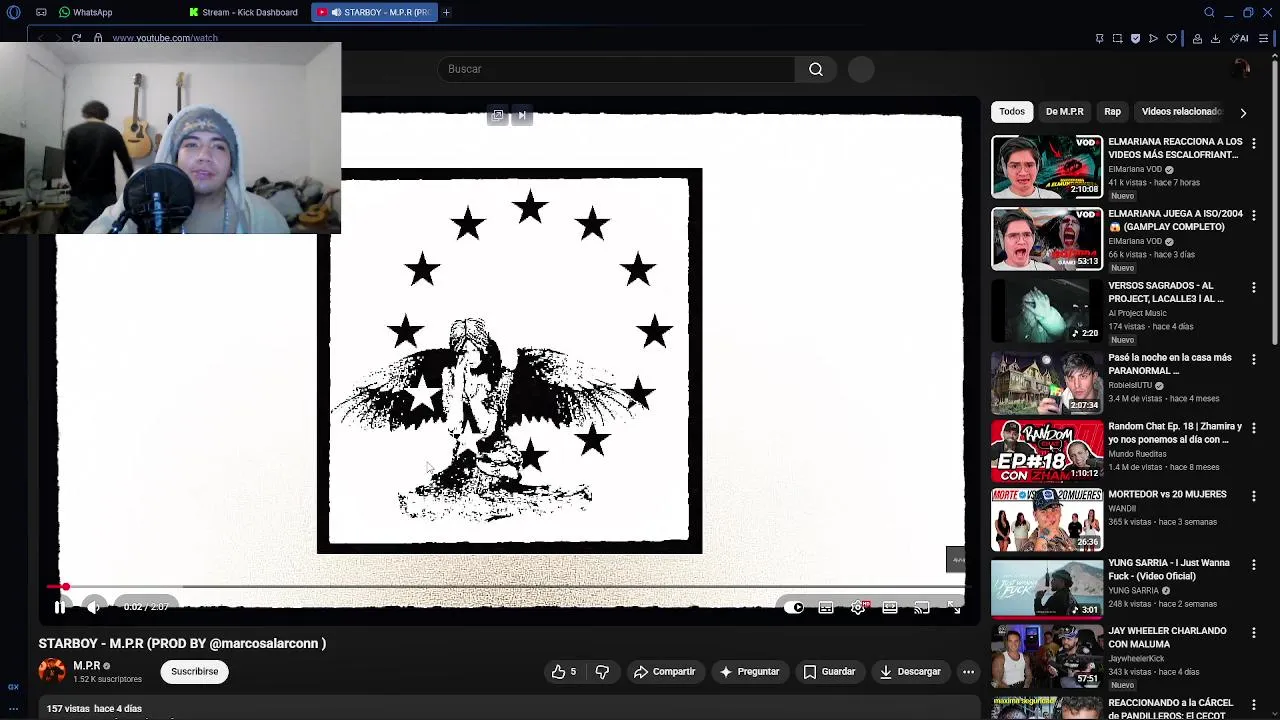Select the Rap filter chip
Image resolution: width=1280 pixels, height=720 pixels.
pyautogui.click(x=1112, y=112)
